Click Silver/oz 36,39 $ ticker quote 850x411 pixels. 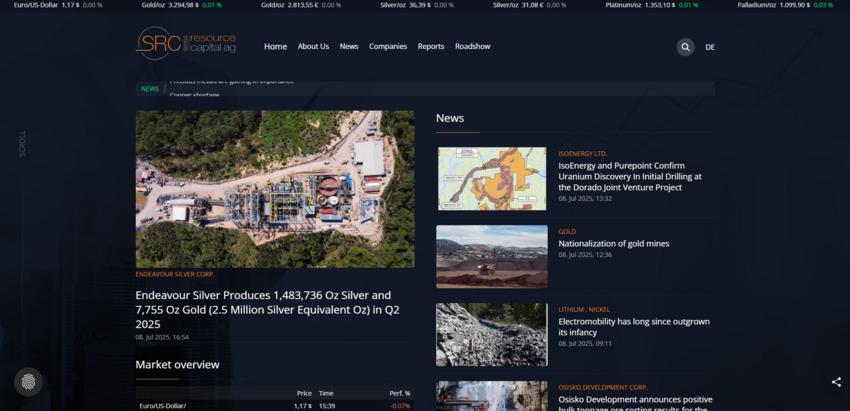point(417,5)
